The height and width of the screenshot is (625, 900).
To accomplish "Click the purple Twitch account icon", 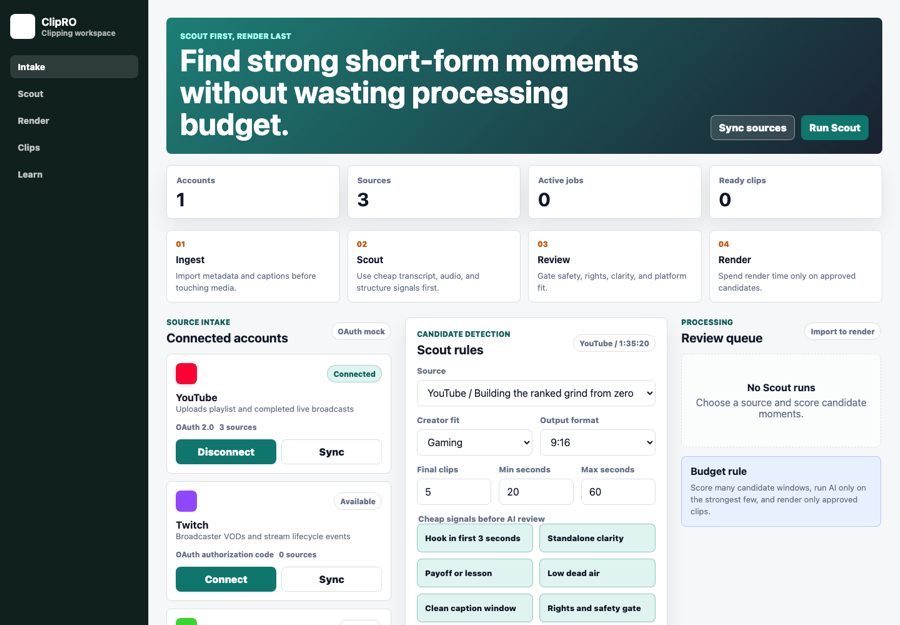I will (186, 501).
